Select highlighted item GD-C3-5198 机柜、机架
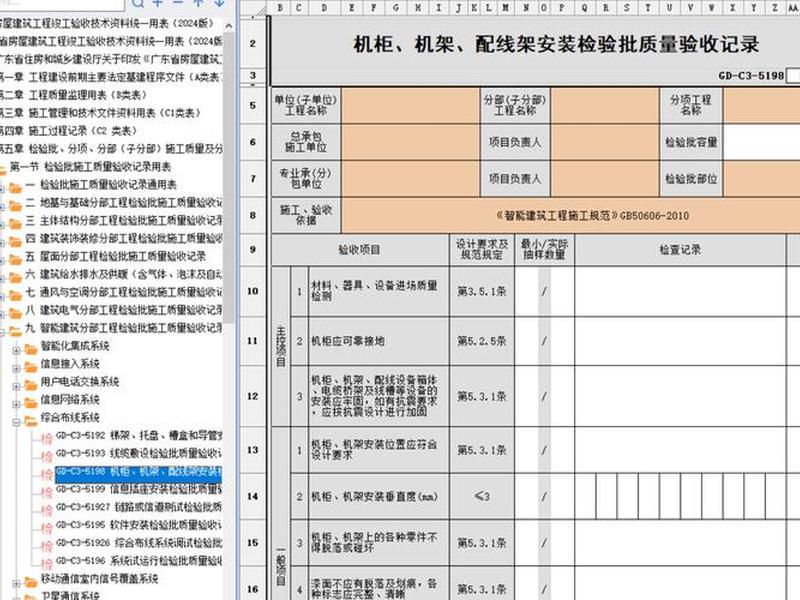Image resolution: width=800 pixels, height=600 pixels. (x=139, y=472)
